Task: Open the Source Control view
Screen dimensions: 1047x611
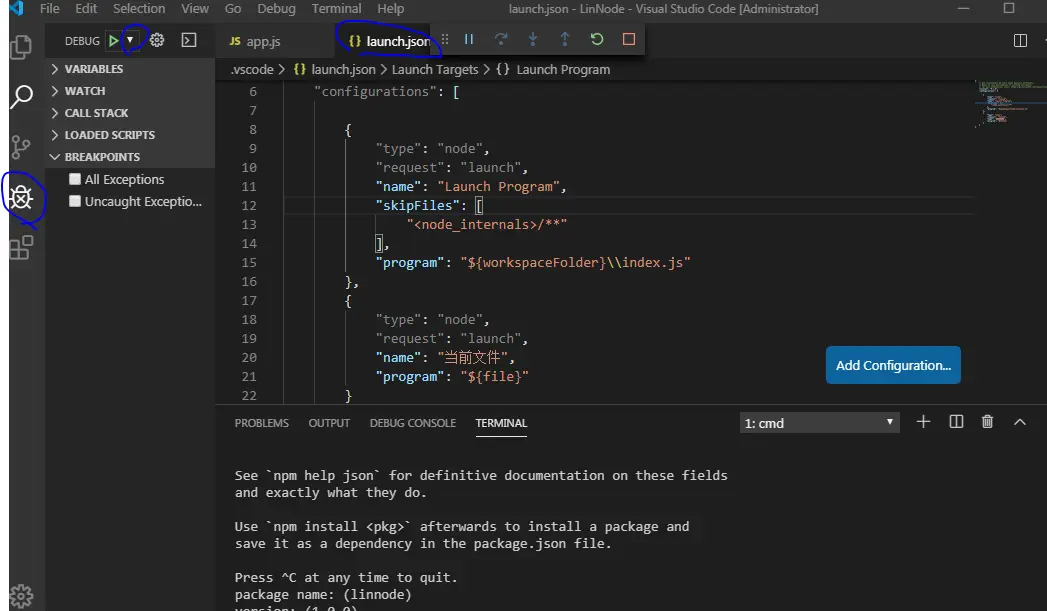Action: (21, 147)
